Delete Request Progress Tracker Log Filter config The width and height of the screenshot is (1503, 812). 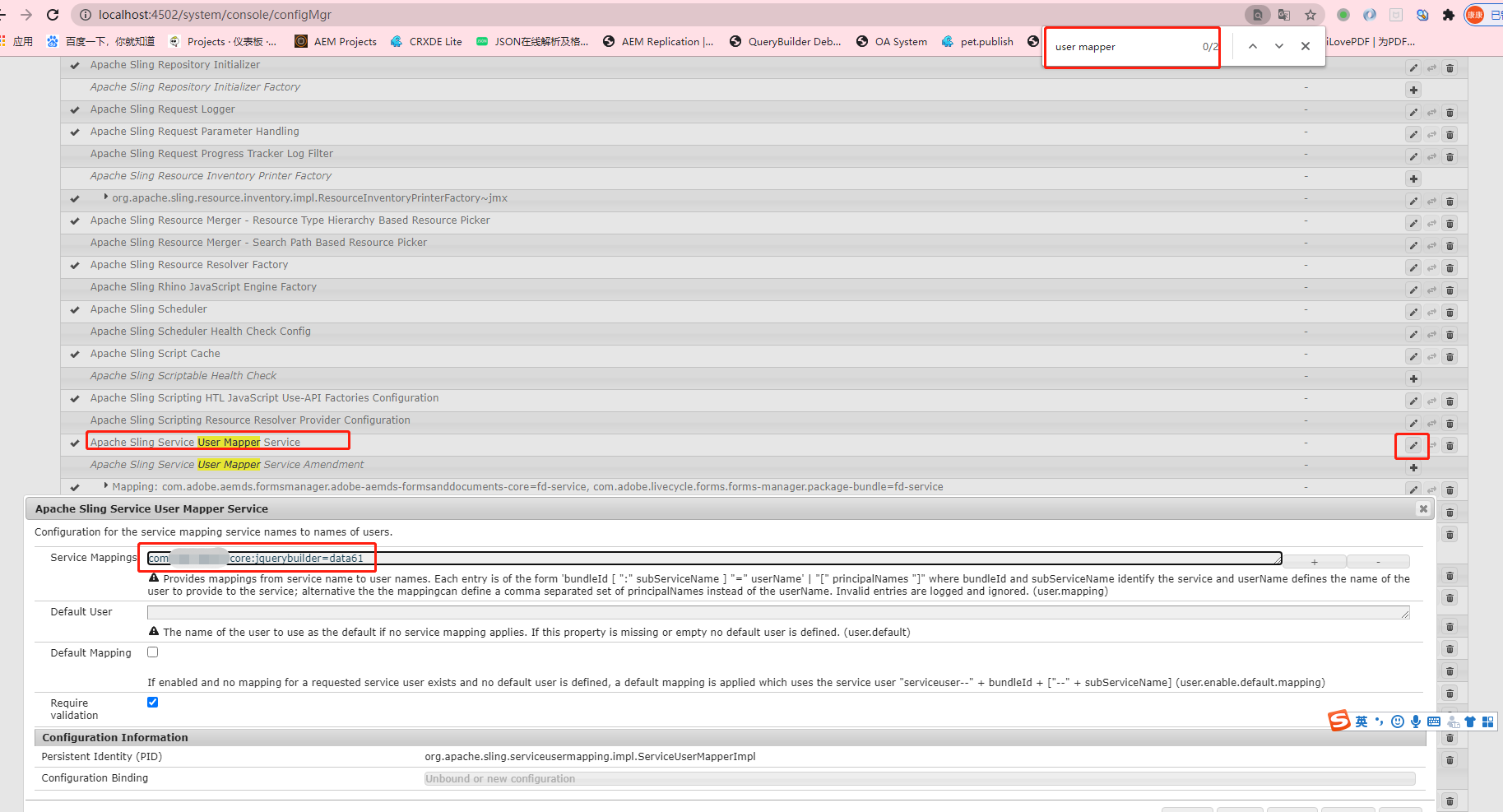(x=1450, y=157)
